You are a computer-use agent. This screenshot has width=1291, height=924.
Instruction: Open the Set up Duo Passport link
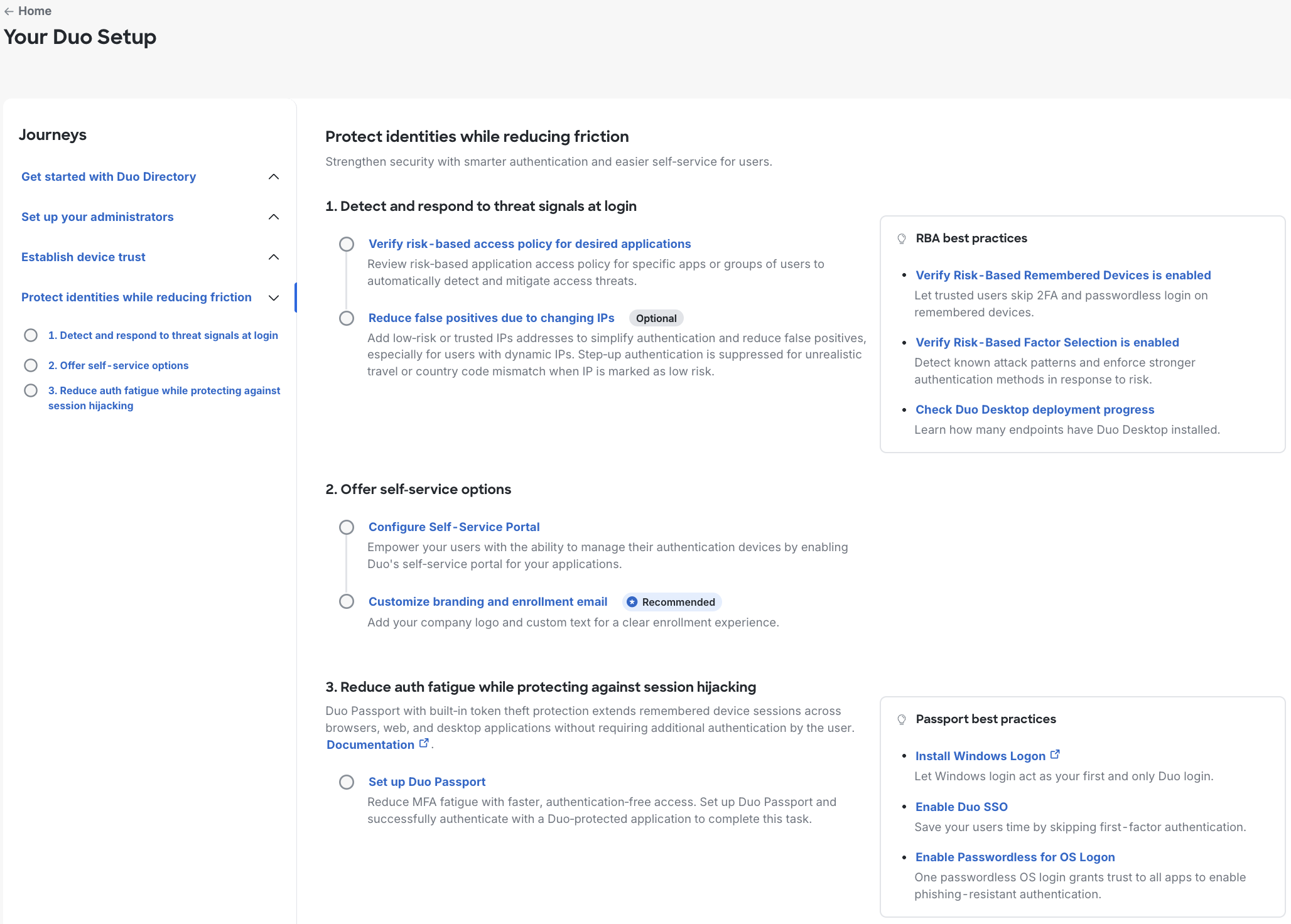coord(427,782)
